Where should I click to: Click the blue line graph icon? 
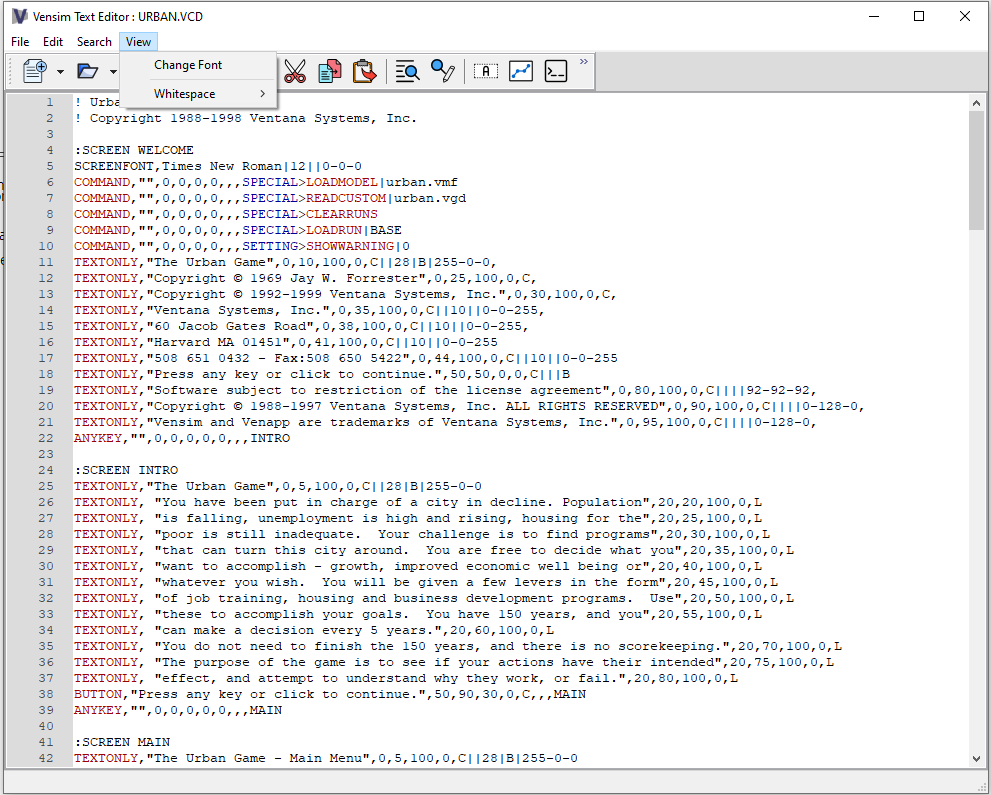521,71
